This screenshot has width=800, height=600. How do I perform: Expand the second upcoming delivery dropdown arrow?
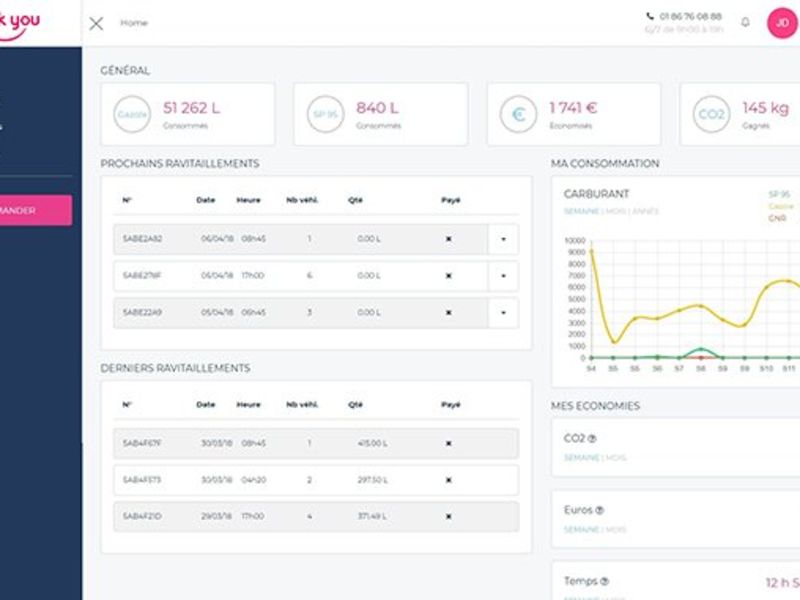click(503, 276)
